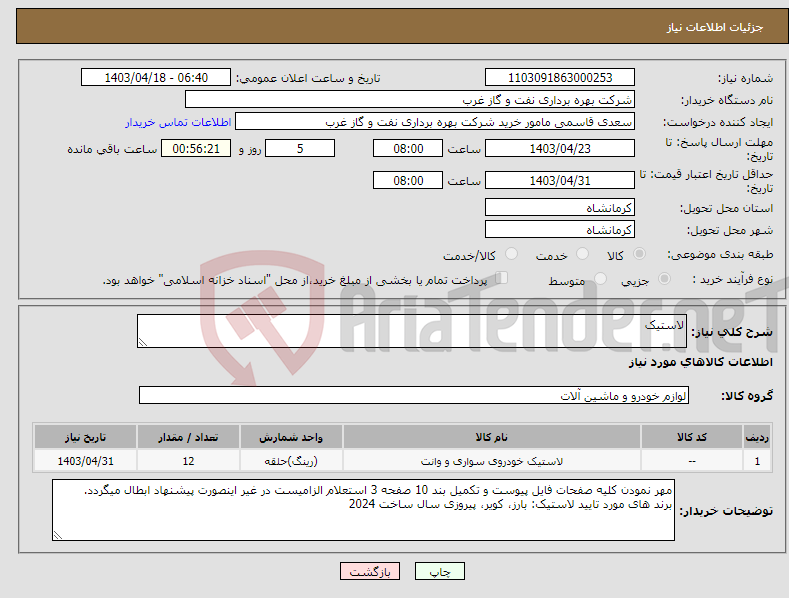The width and height of the screenshot is (789, 598).
Task: Click the کد کالا column header
Action: point(692,437)
